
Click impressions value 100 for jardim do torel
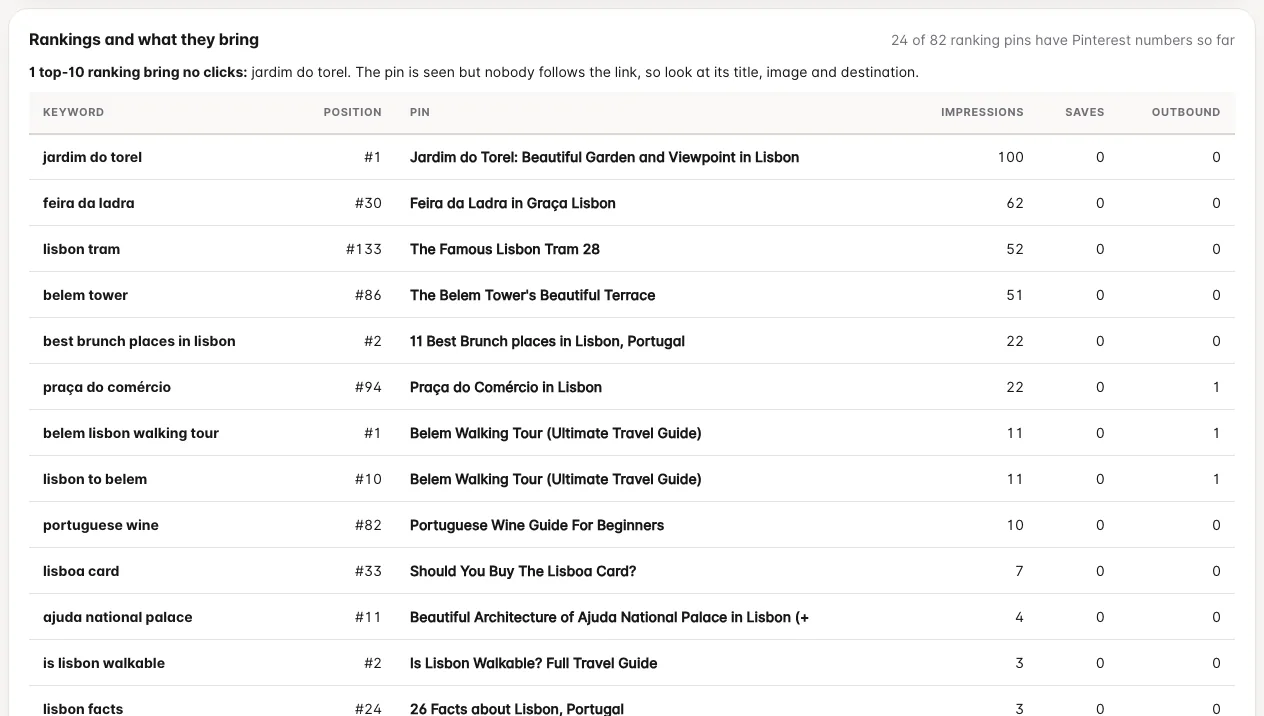[1011, 157]
